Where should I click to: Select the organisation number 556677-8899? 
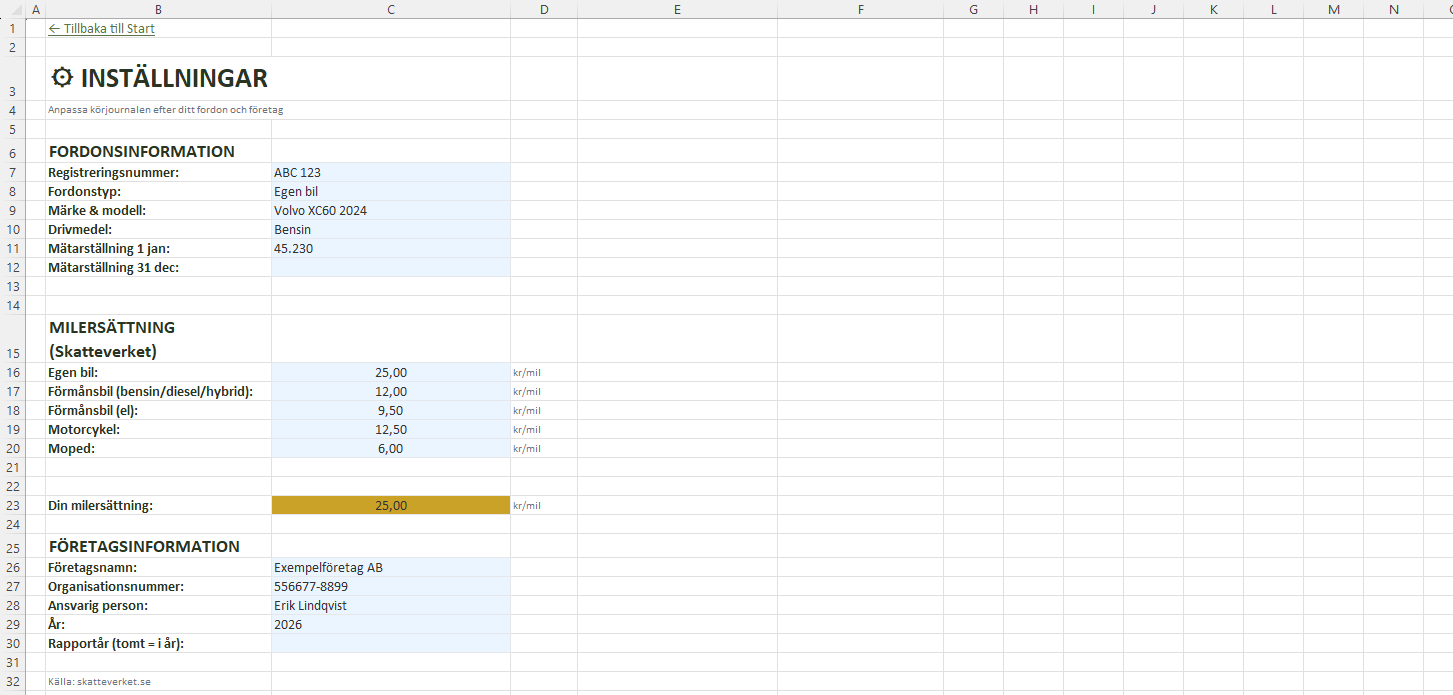pyautogui.click(x=391, y=587)
